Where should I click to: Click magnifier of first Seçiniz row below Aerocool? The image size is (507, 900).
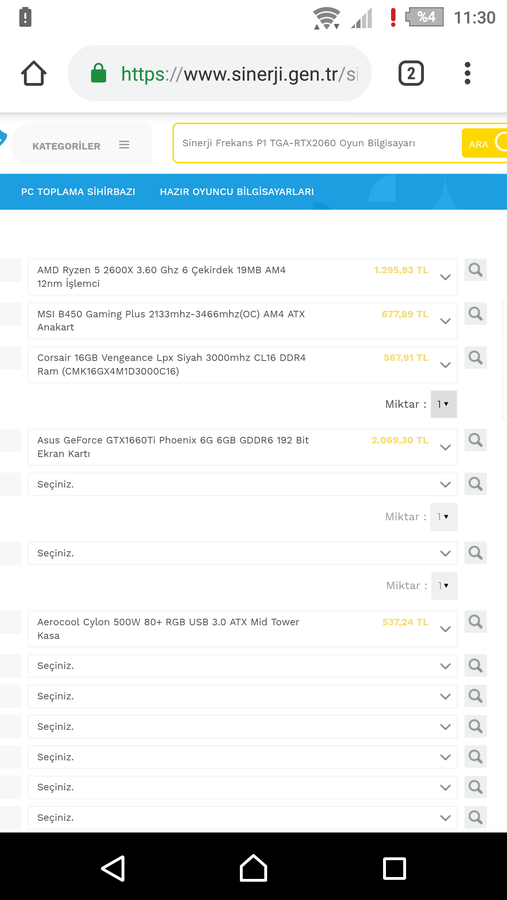tap(475, 665)
